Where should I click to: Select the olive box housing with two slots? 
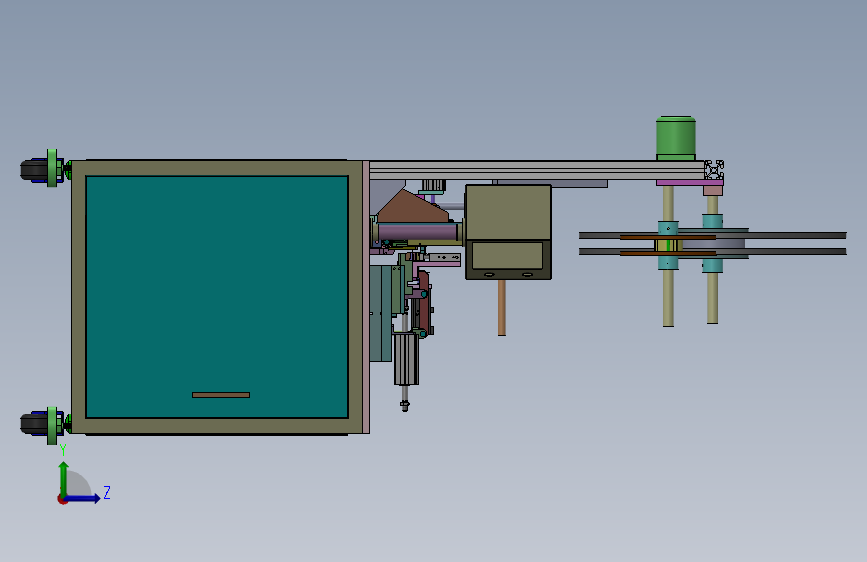tap(508, 232)
